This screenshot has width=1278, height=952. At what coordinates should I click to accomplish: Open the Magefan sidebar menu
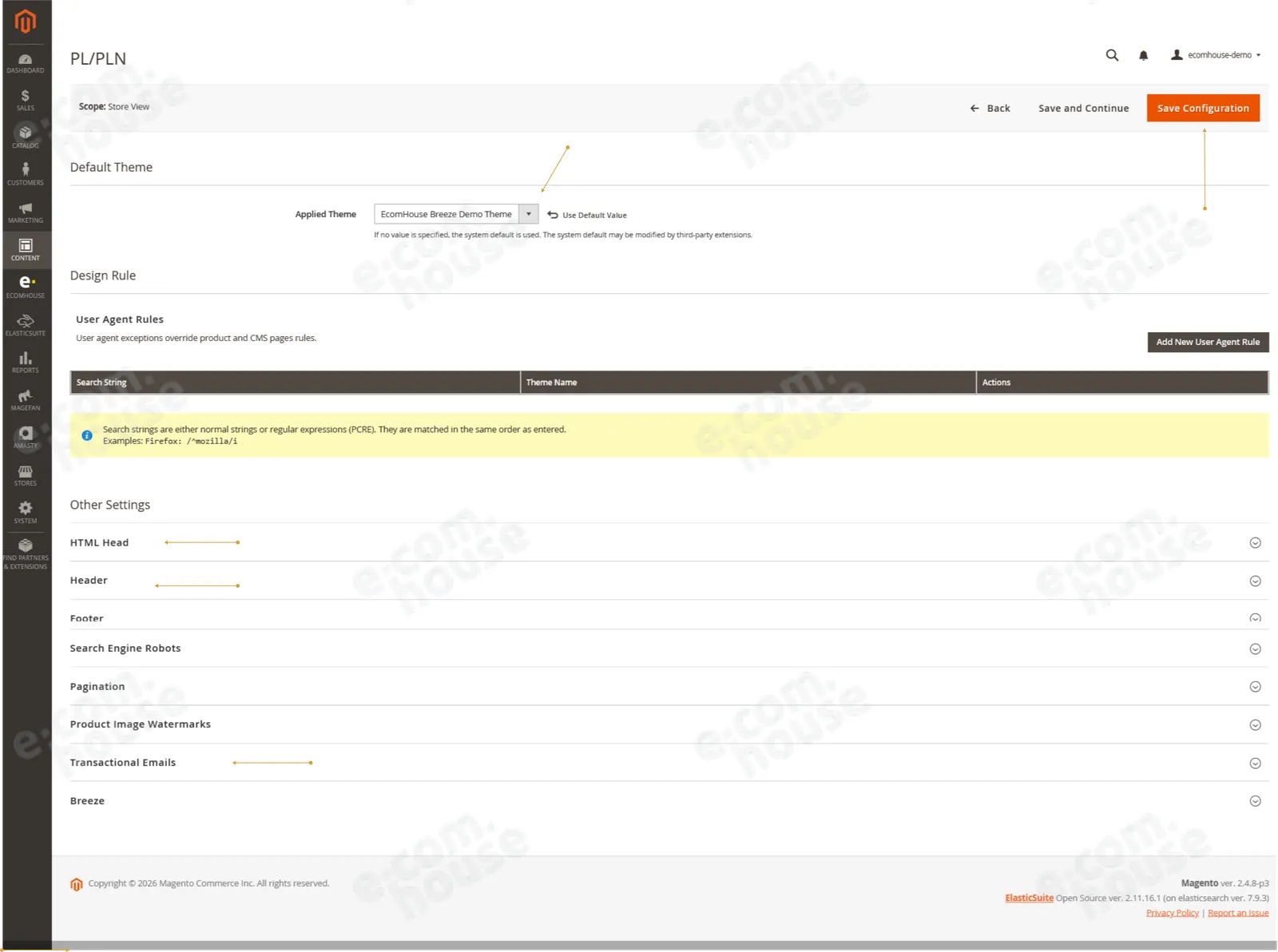coord(26,400)
